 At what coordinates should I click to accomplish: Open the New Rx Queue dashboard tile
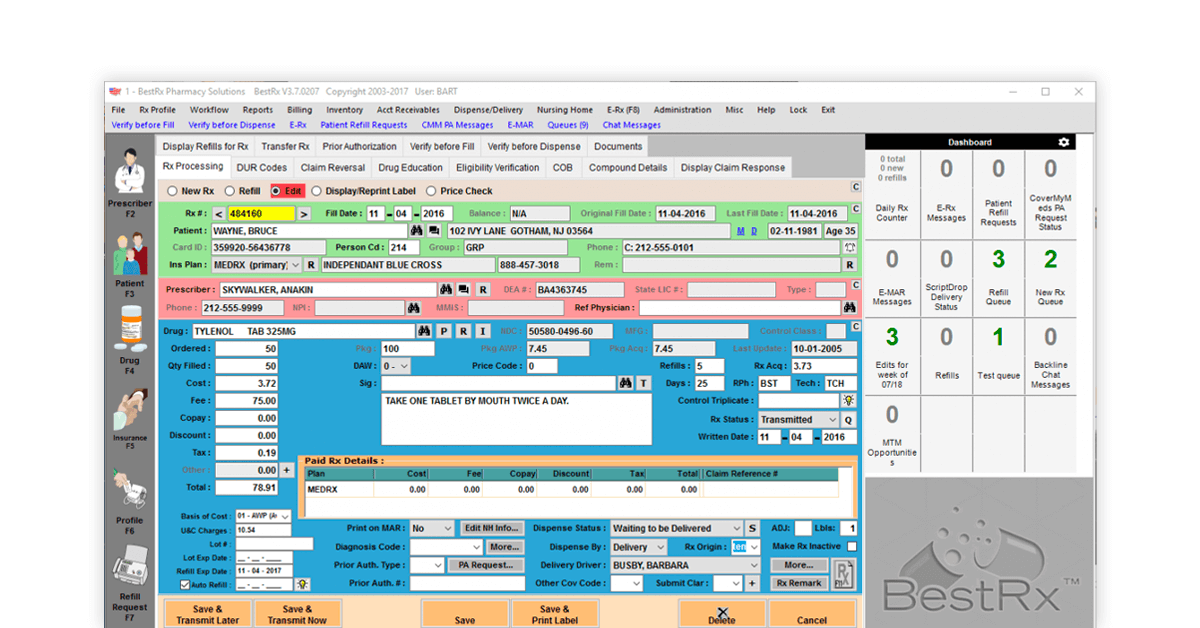click(x=1050, y=279)
